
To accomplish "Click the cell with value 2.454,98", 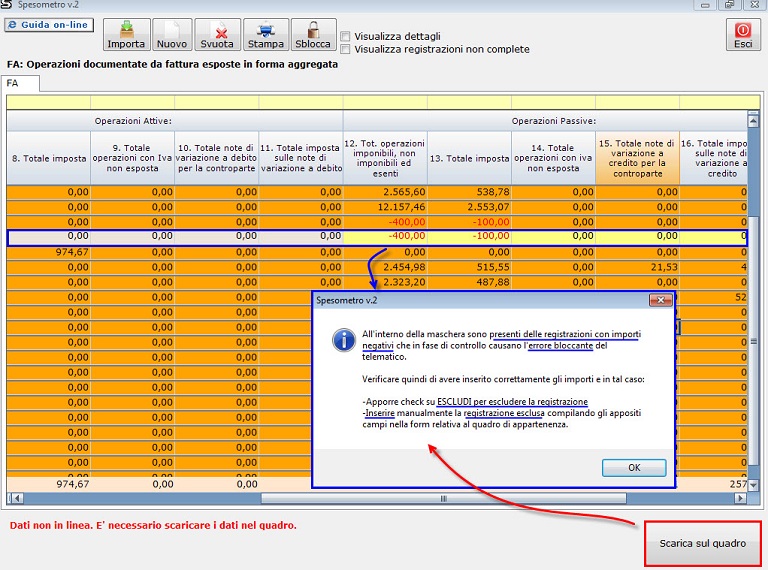I will click(x=385, y=267).
